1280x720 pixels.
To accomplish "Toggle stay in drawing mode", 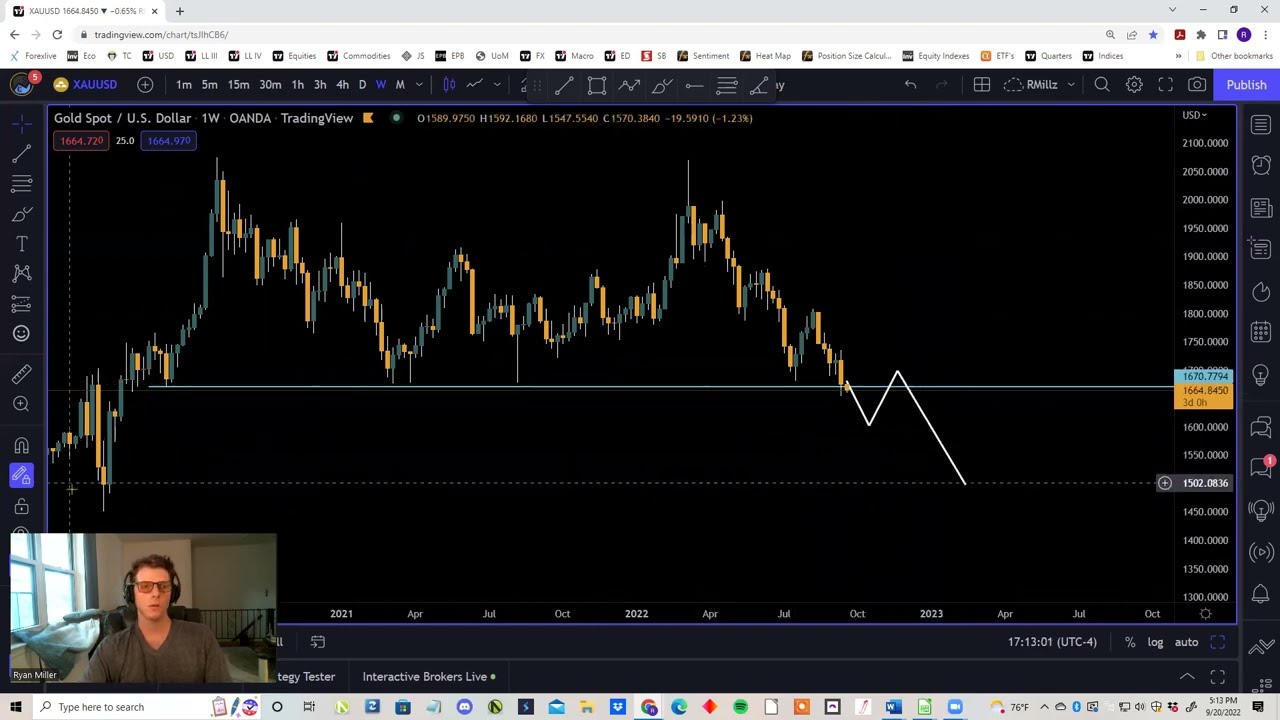I will [x=21, y=477].
